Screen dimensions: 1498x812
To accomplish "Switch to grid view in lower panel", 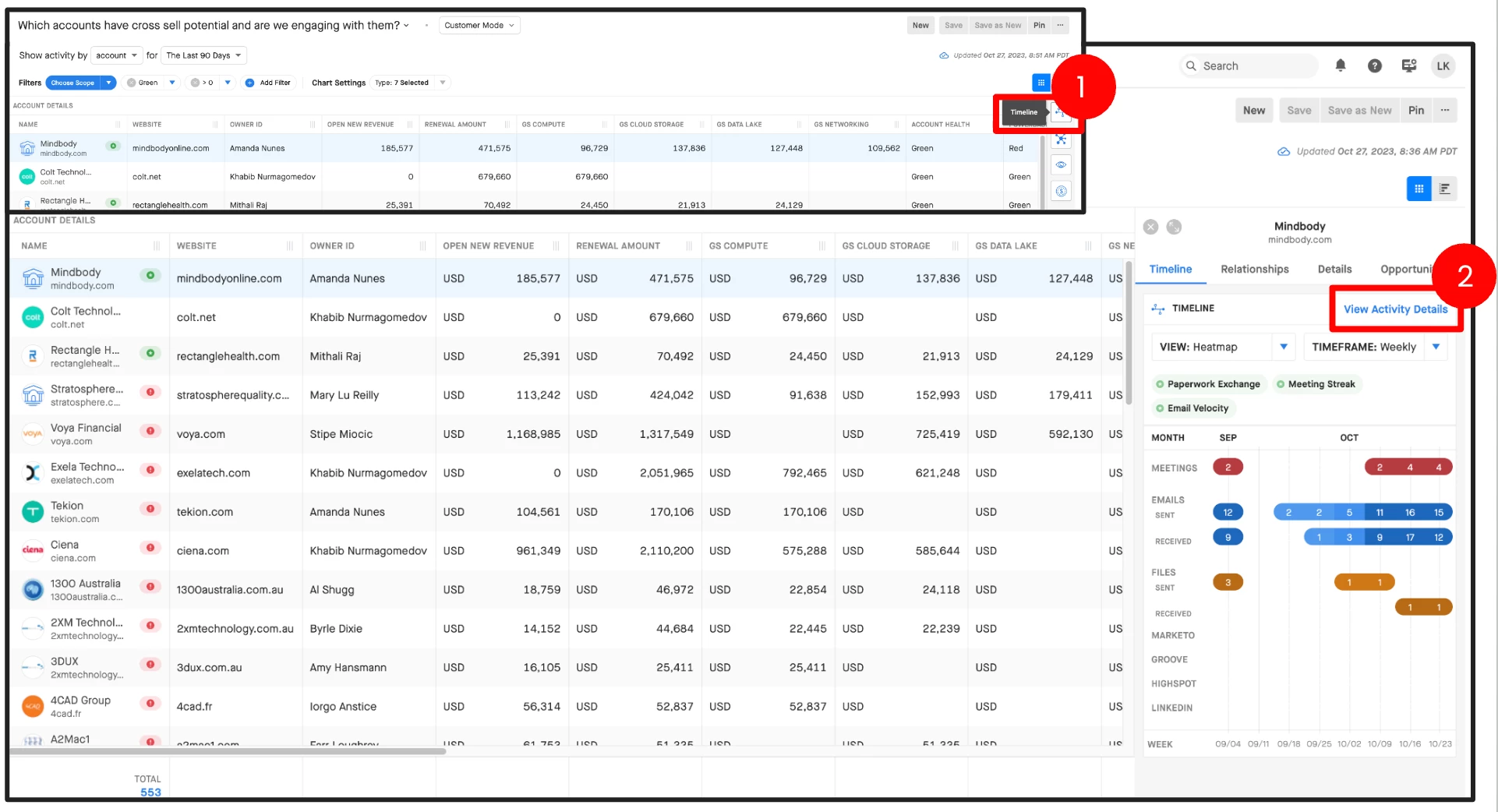I will (x=1419, y=189).
